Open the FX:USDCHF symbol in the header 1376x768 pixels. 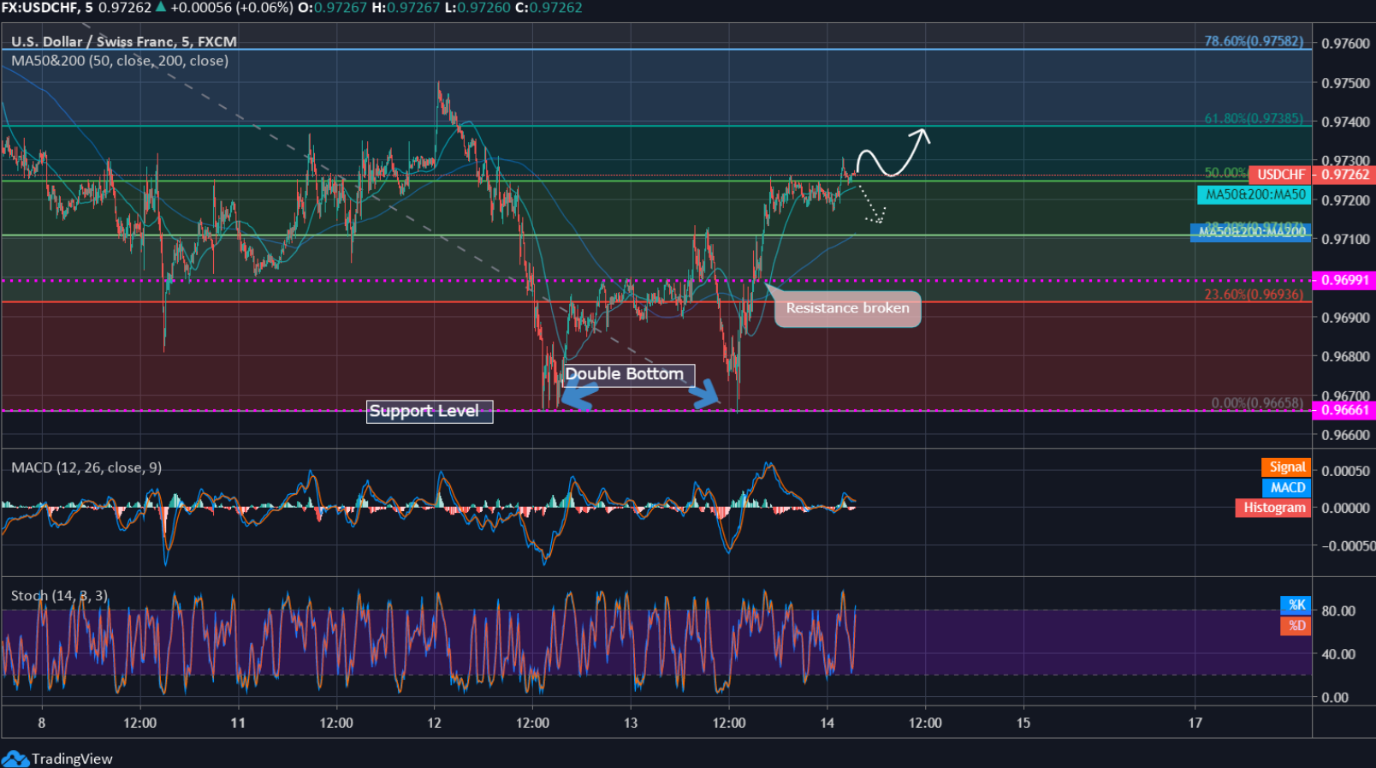[x=39, y=7]
